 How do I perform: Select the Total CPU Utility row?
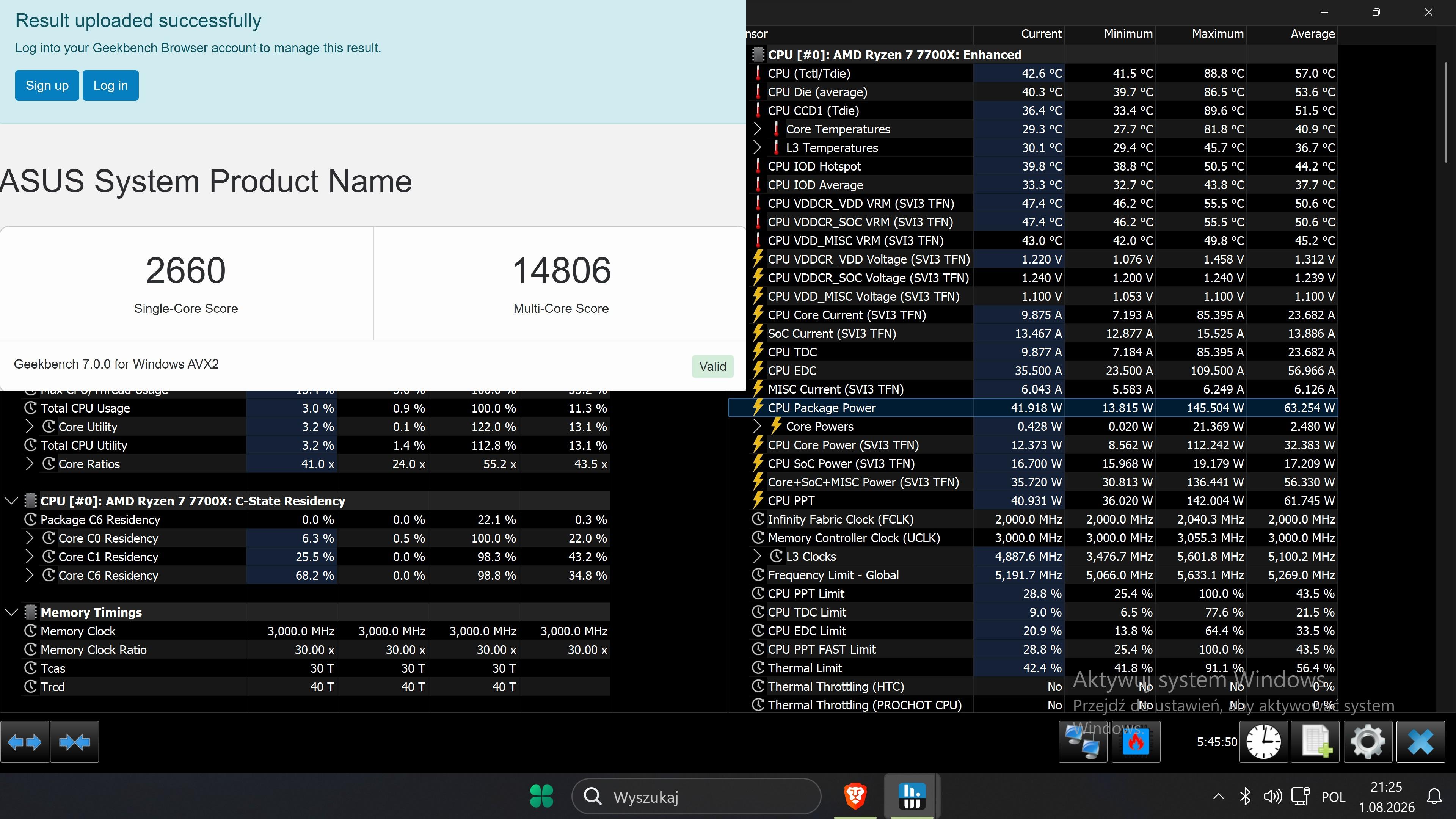point(305,446)
